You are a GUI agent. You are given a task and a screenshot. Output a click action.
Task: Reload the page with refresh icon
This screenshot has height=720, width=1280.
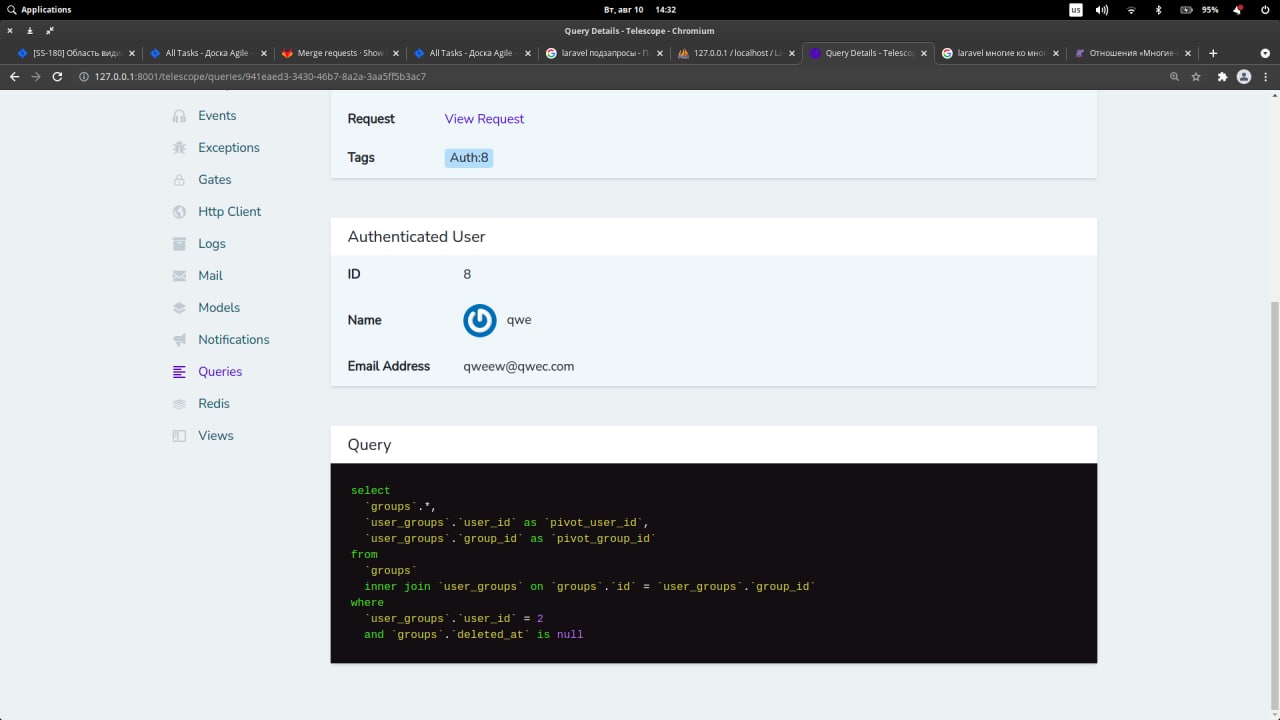click(57, 76)
